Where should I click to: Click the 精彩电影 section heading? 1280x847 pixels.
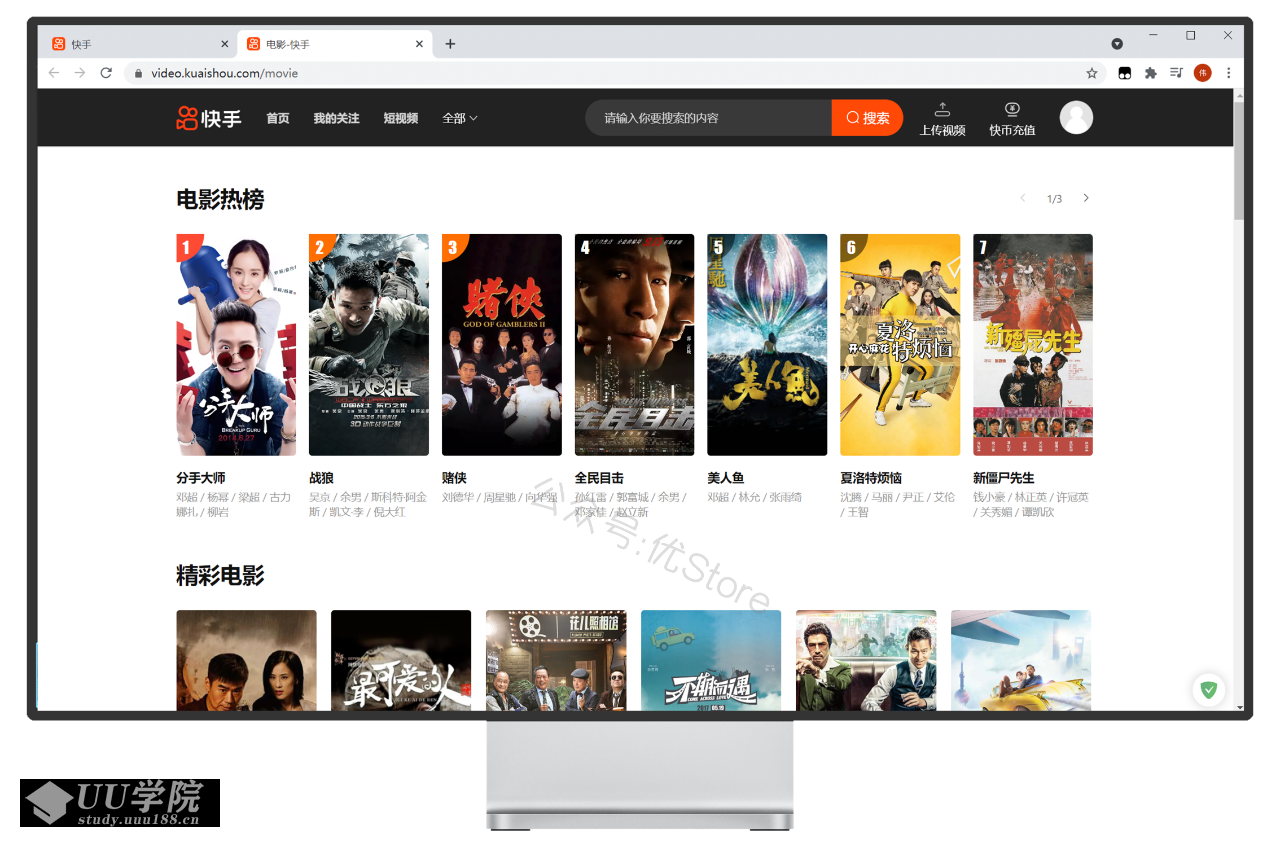pyautogui.click(x=220, y=575)
